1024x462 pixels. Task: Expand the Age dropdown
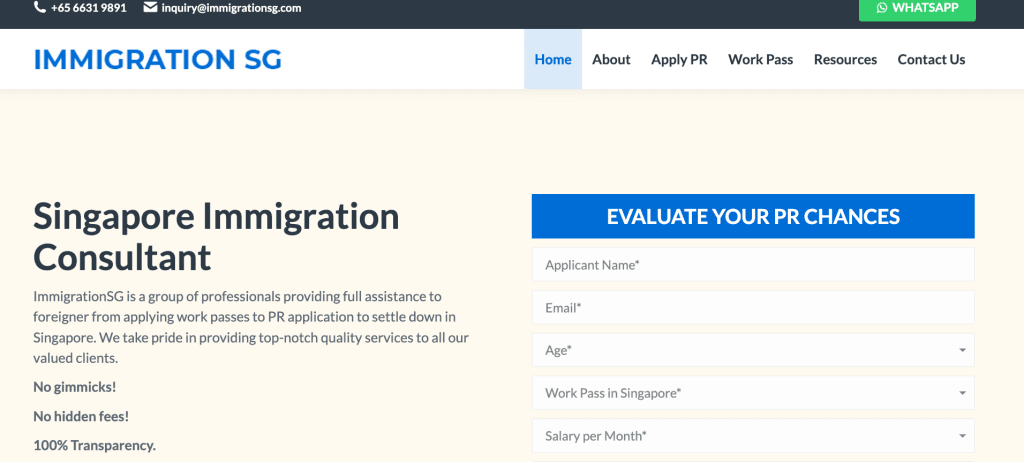point(753,350)
